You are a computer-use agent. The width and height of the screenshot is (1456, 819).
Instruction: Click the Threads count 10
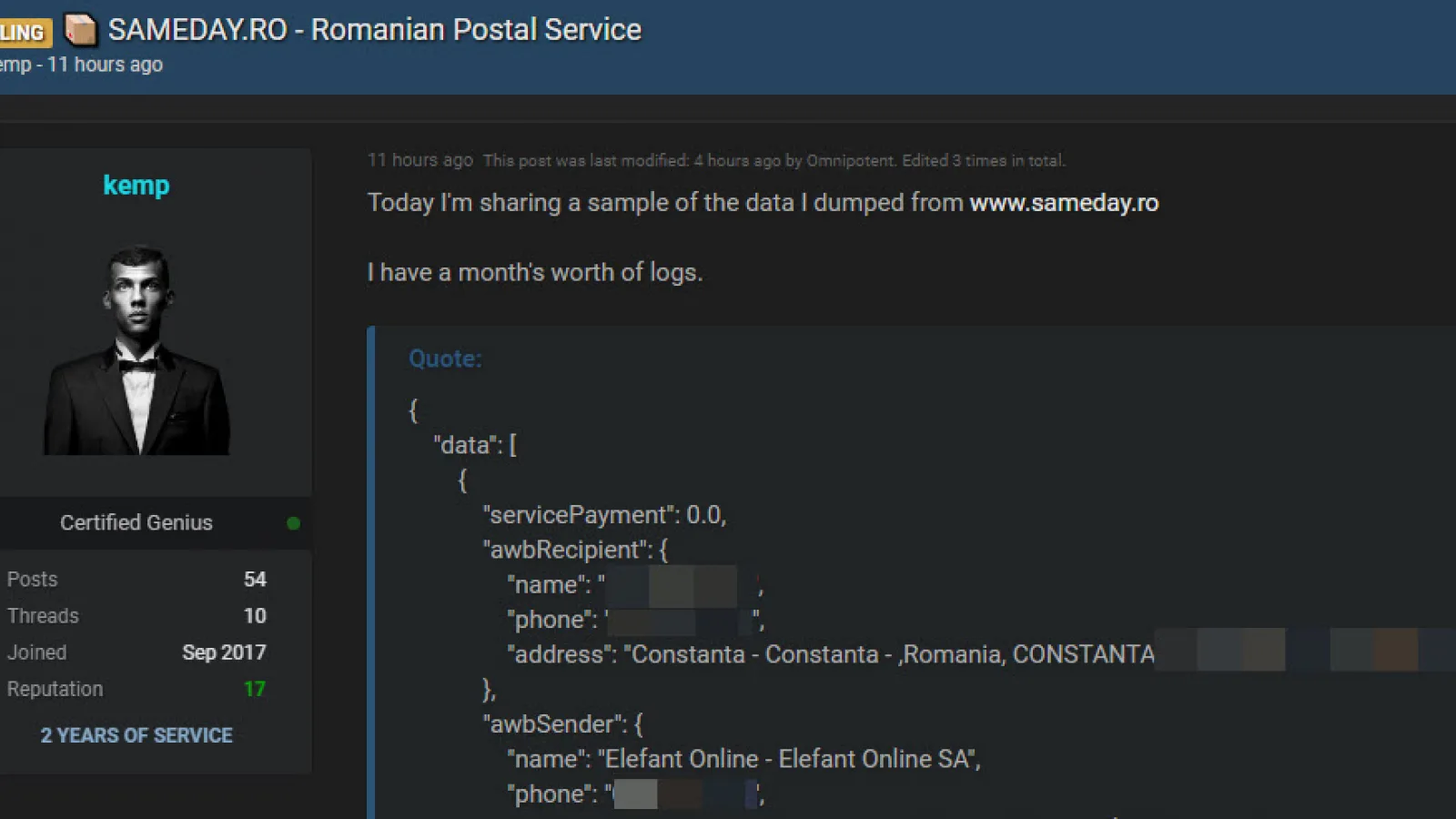click(255, 616)
